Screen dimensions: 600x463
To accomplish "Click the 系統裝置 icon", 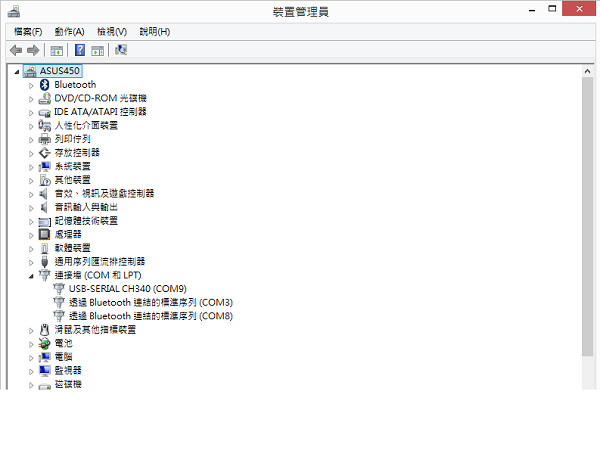I will coord(44,166).
